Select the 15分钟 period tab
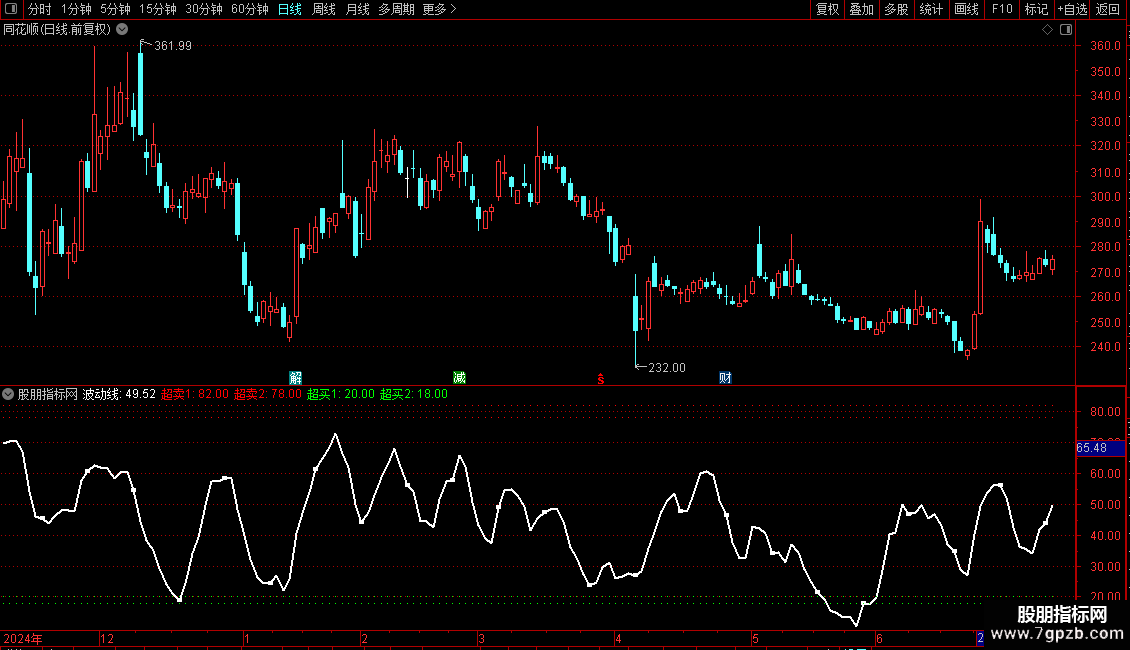 157,9
